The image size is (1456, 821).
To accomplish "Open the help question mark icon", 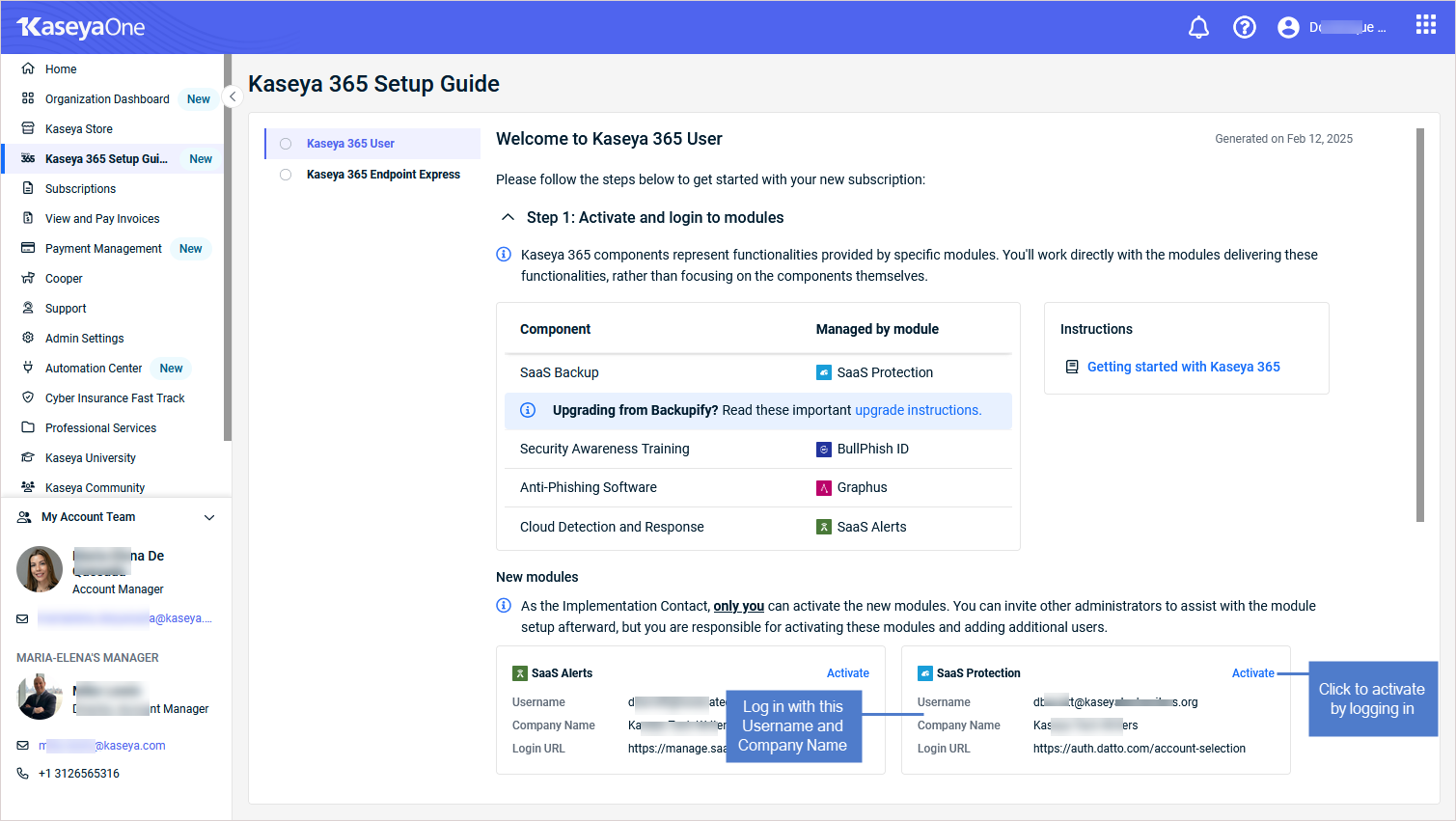I will [x=1245, y=27].
